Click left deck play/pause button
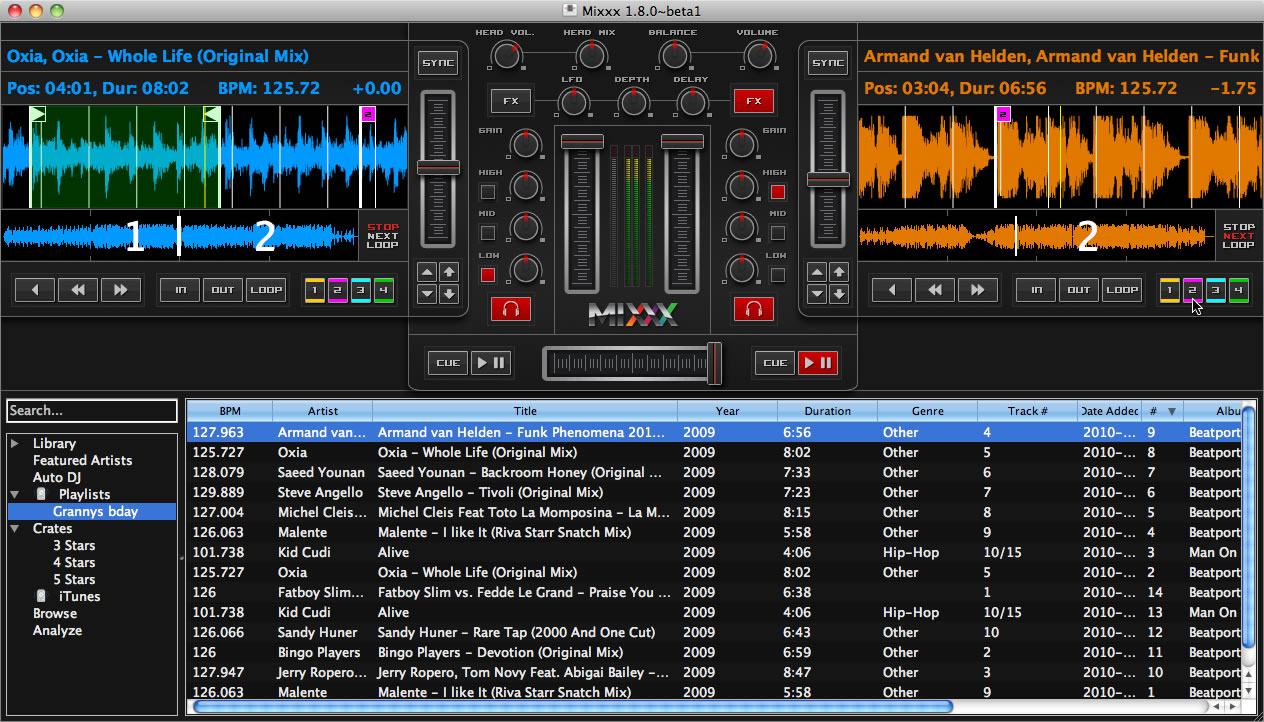This screenshot has width=1264, height=722. [491, 362]
